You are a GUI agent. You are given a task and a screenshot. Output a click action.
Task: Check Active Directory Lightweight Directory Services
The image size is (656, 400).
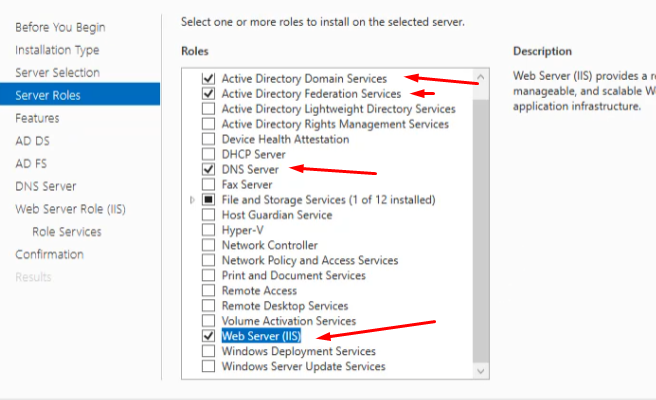[208, 109]
